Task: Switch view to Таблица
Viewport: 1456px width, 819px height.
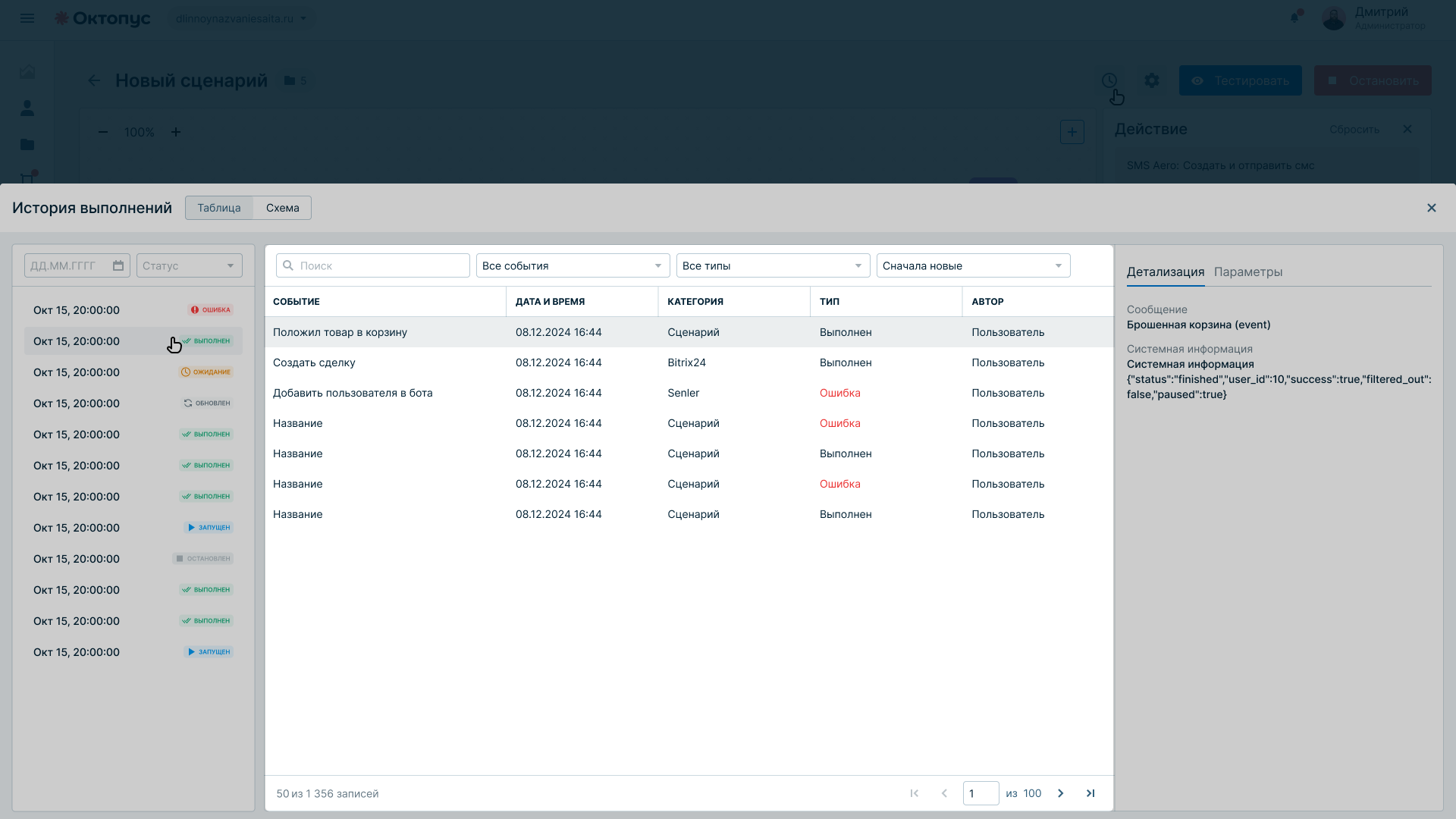Action: (219, 208)
